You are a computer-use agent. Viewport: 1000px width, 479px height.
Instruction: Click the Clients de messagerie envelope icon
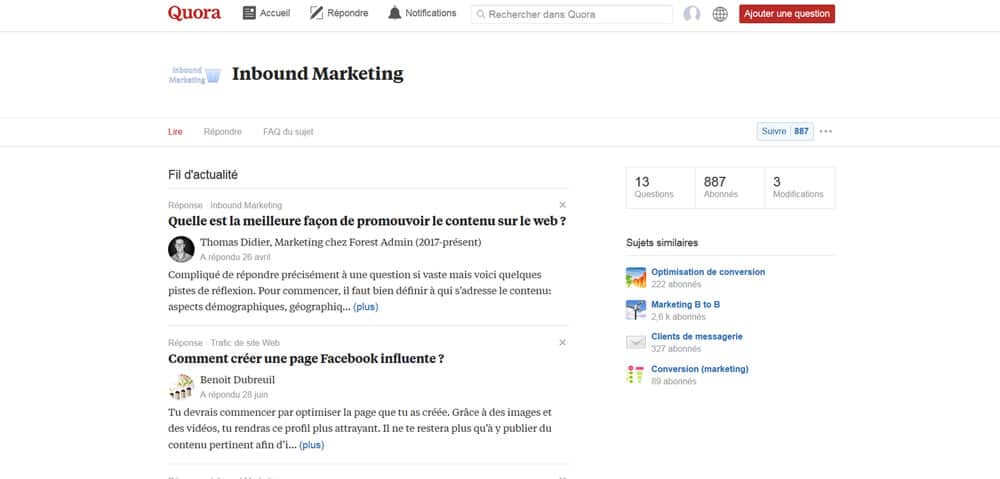636,343
